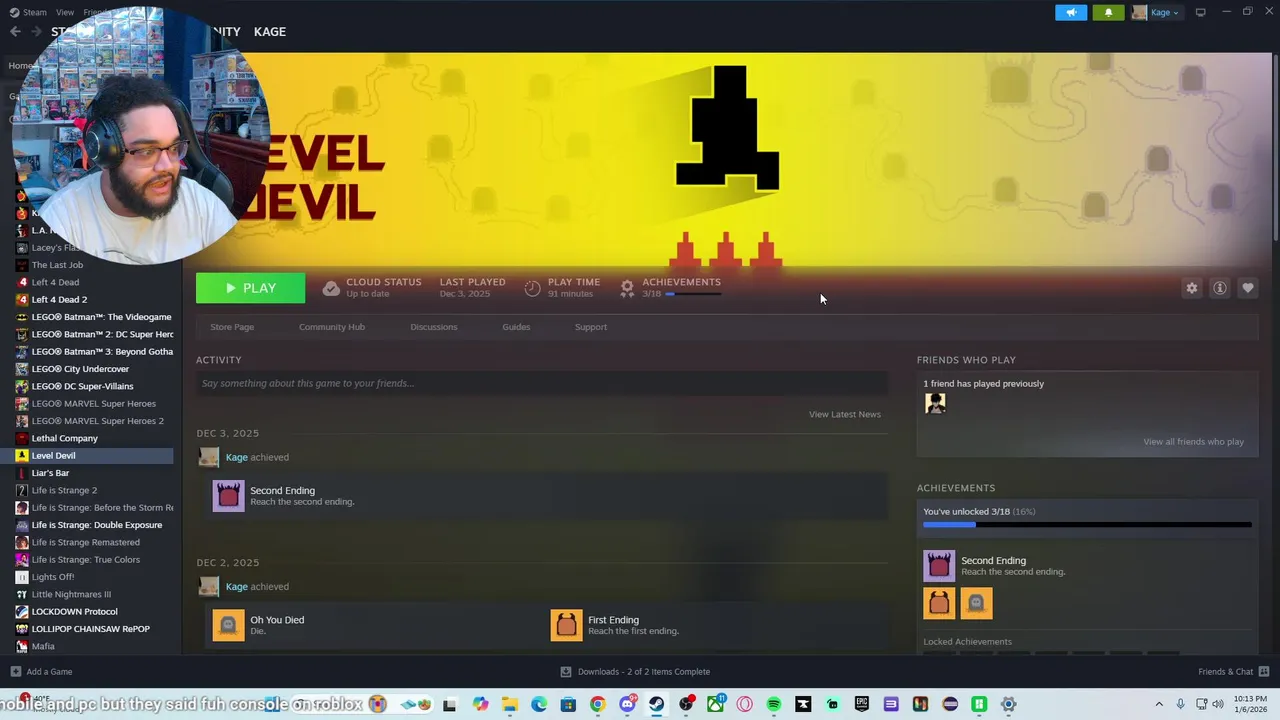This screenshot has width=1280, height=720.
Task: Click the Add a Game plus icon
Action: [15, 672]
